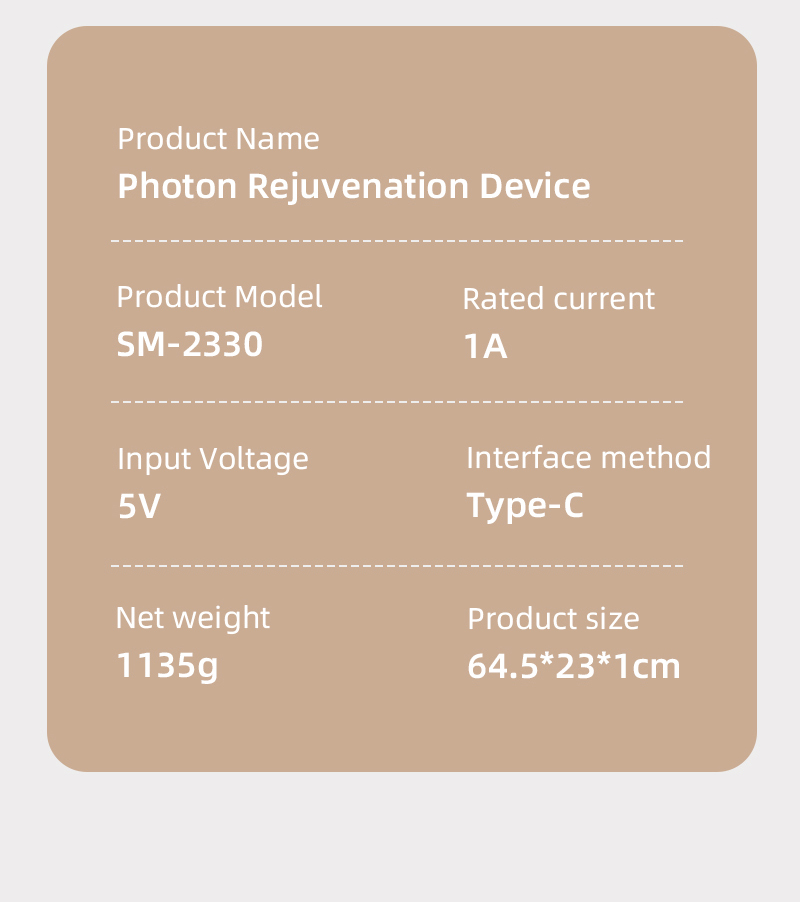Click the 'Rated current' label
The image size is (800, 902).
tap(558, 299)
